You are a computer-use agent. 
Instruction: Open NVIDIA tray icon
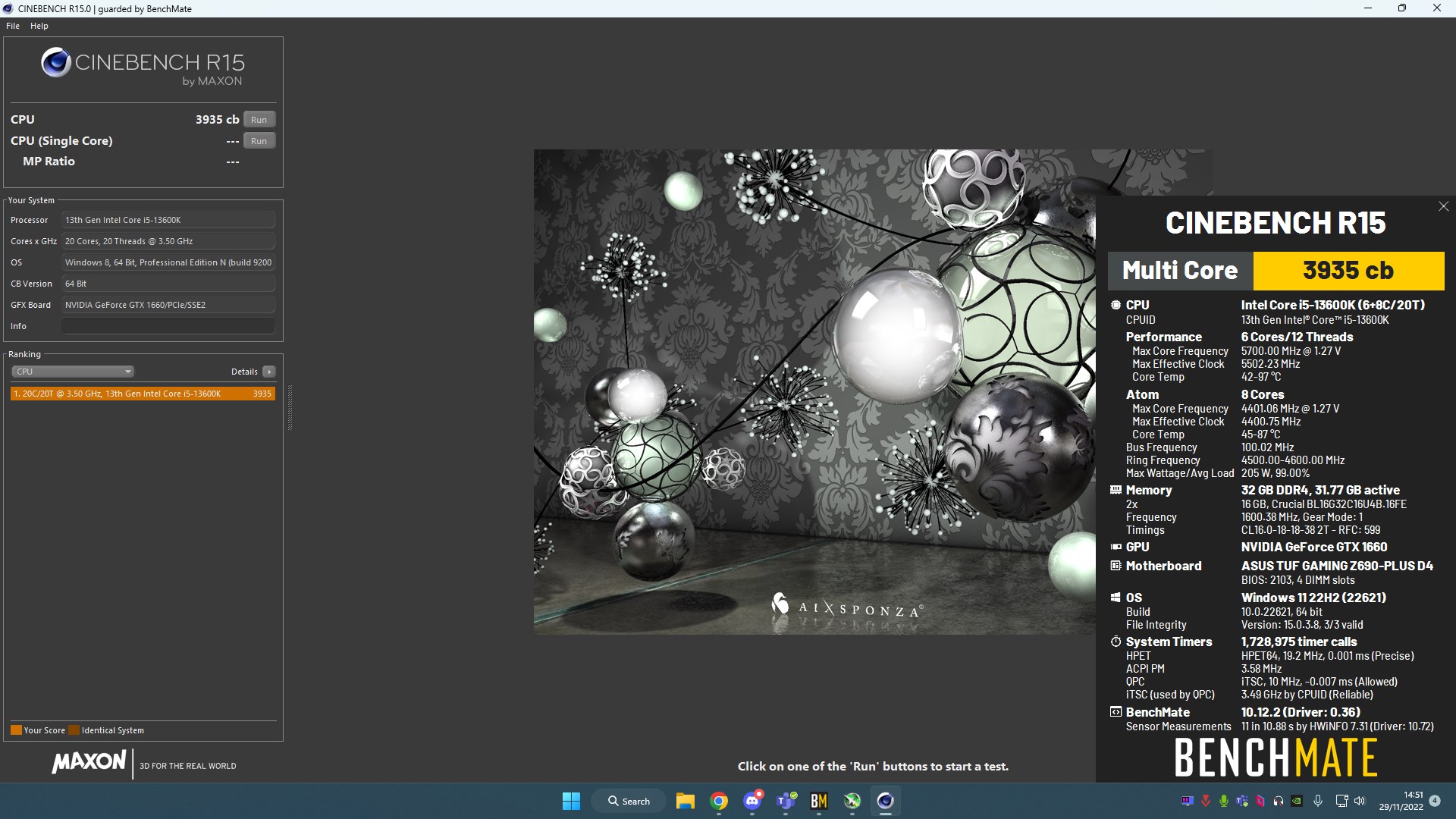(1297, 801)
